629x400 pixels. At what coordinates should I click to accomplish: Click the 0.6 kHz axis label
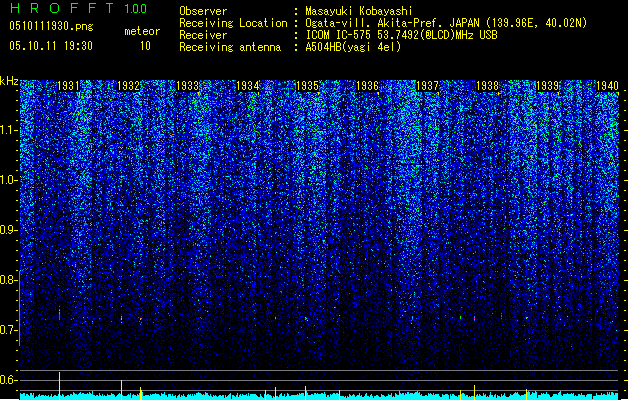point(8,380)
